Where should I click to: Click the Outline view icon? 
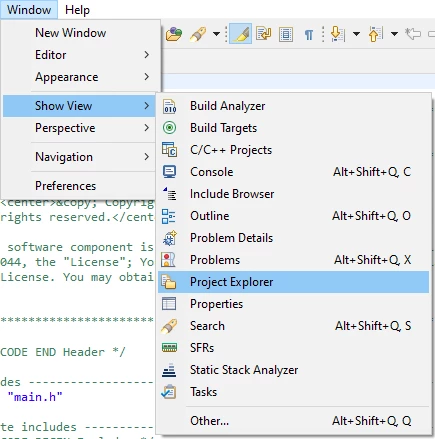click(169, 216)
